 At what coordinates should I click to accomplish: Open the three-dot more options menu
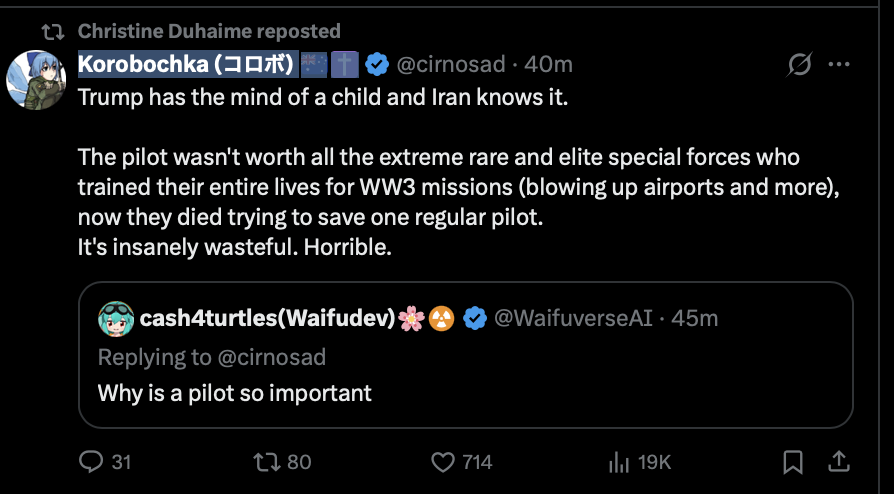[839, 65]
